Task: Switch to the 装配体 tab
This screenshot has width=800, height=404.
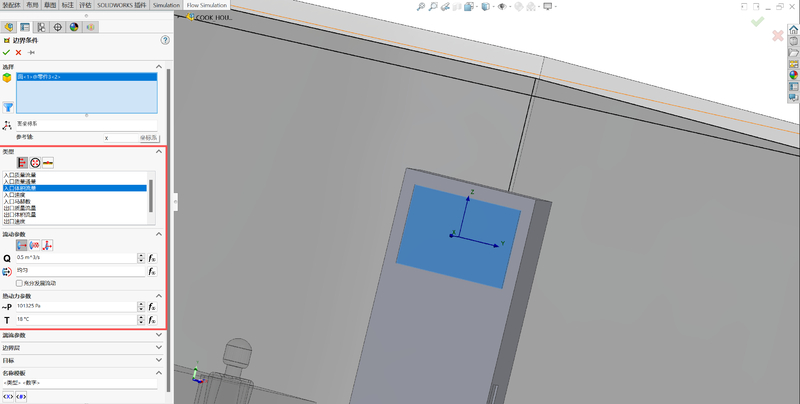Action: coord(12,5)
